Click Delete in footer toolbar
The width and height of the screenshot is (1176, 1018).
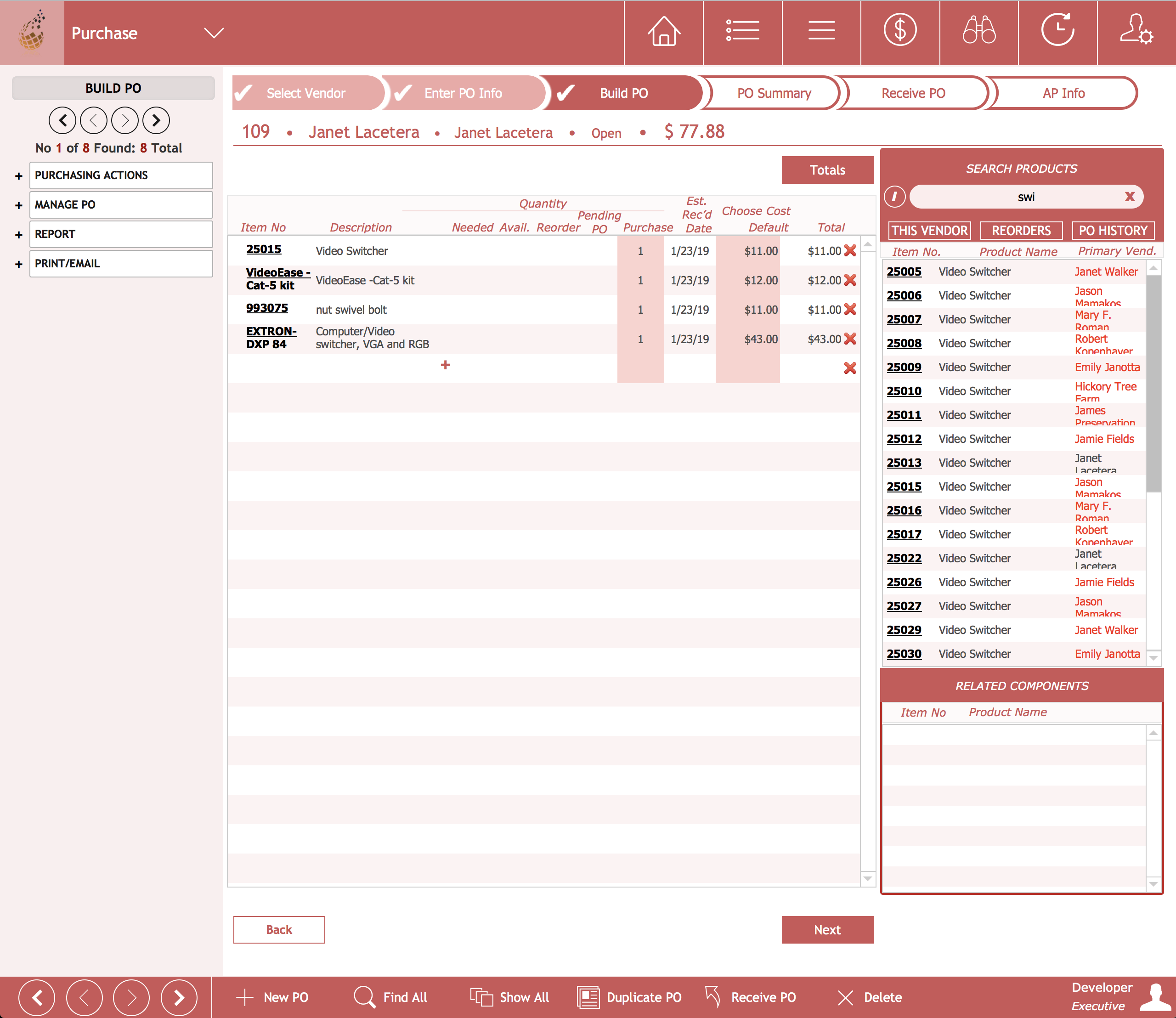point(869,997)
